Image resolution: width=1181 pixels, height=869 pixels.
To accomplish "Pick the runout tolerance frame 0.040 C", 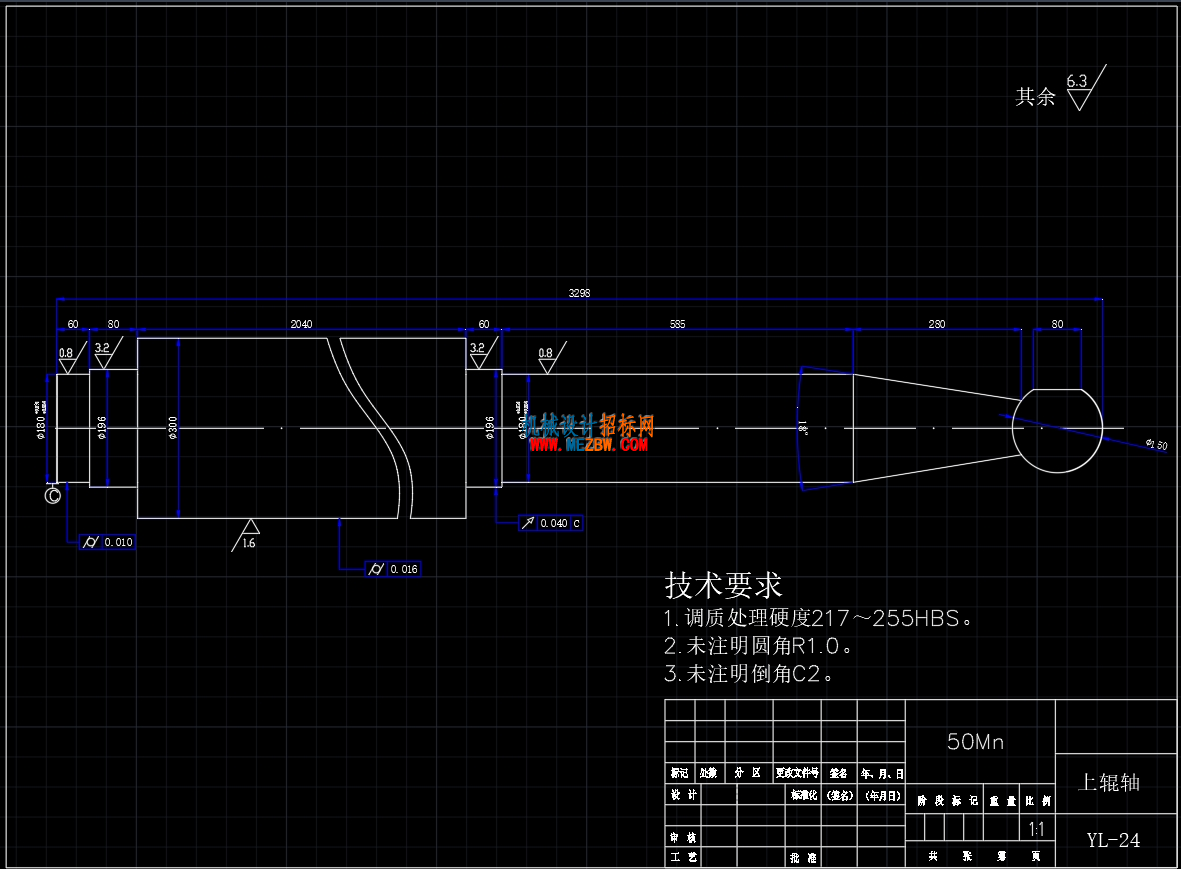I will click(x=551, y=523).
